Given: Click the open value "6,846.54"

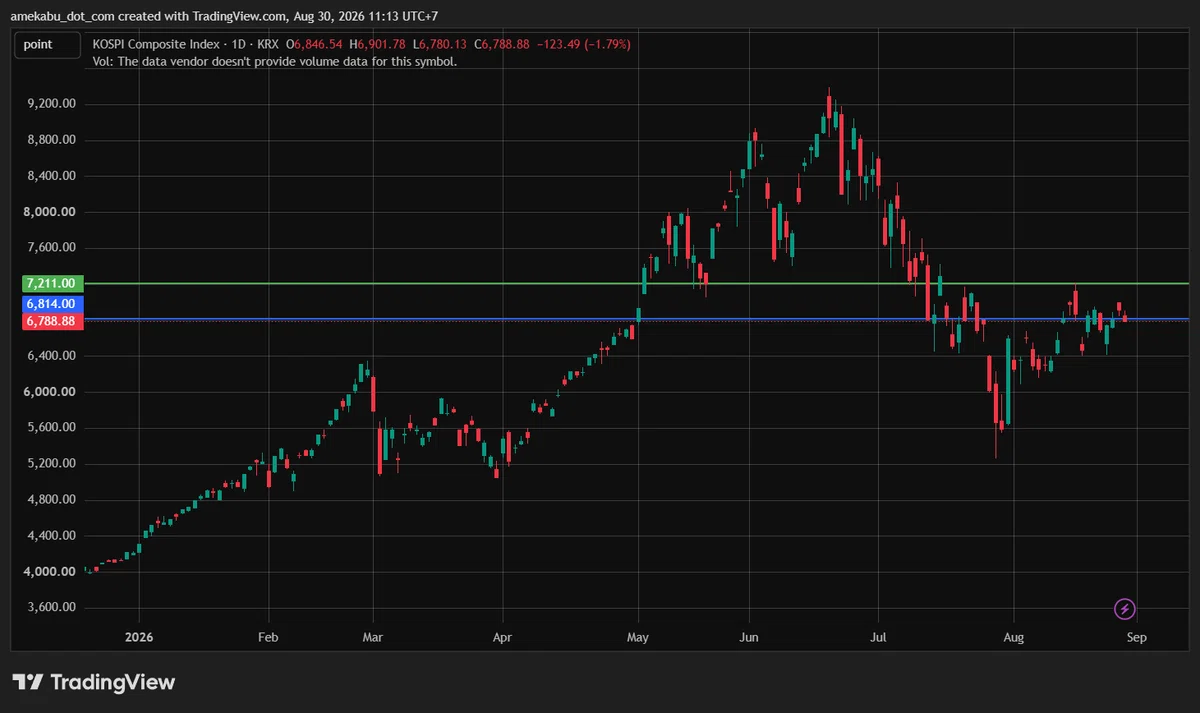Looking at the screenshot, I should (319, 45).
